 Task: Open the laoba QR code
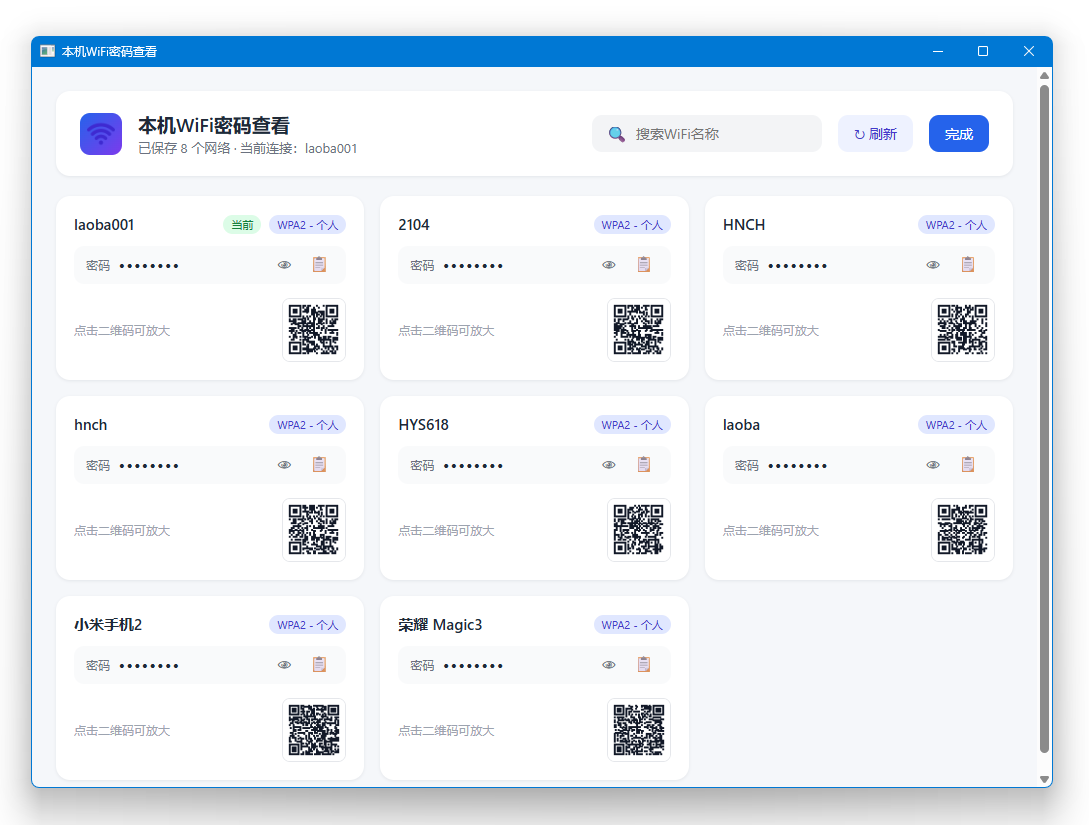pyautogui.click(x=963, y=530)
